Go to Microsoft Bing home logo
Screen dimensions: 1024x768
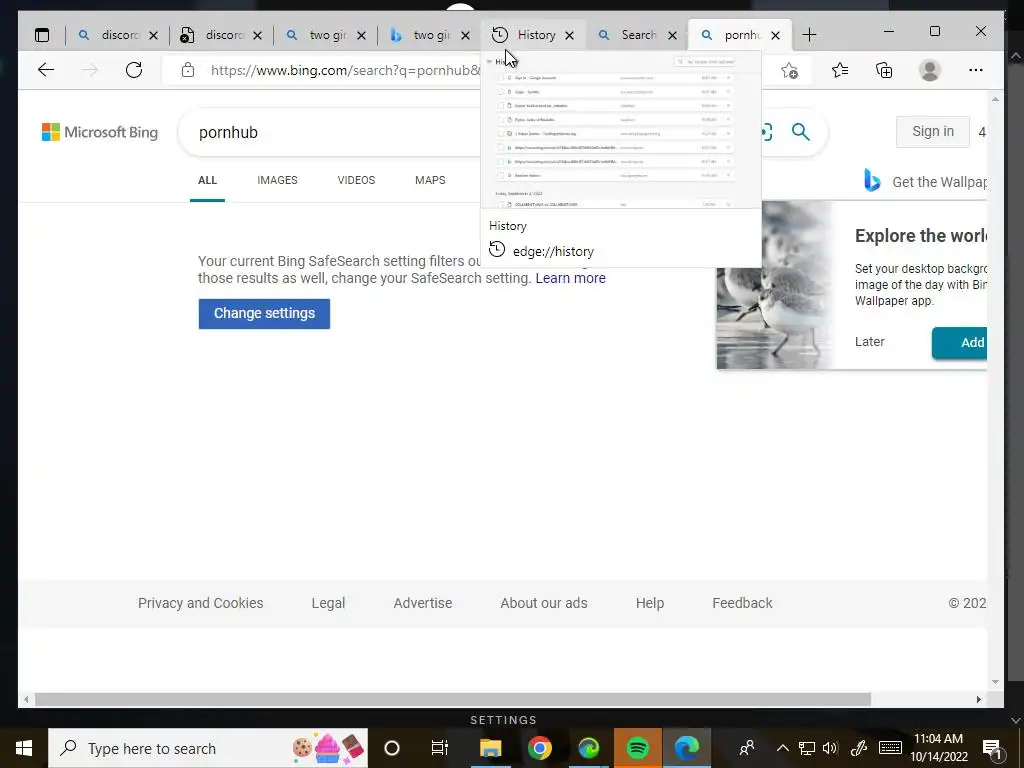(100, 132)
